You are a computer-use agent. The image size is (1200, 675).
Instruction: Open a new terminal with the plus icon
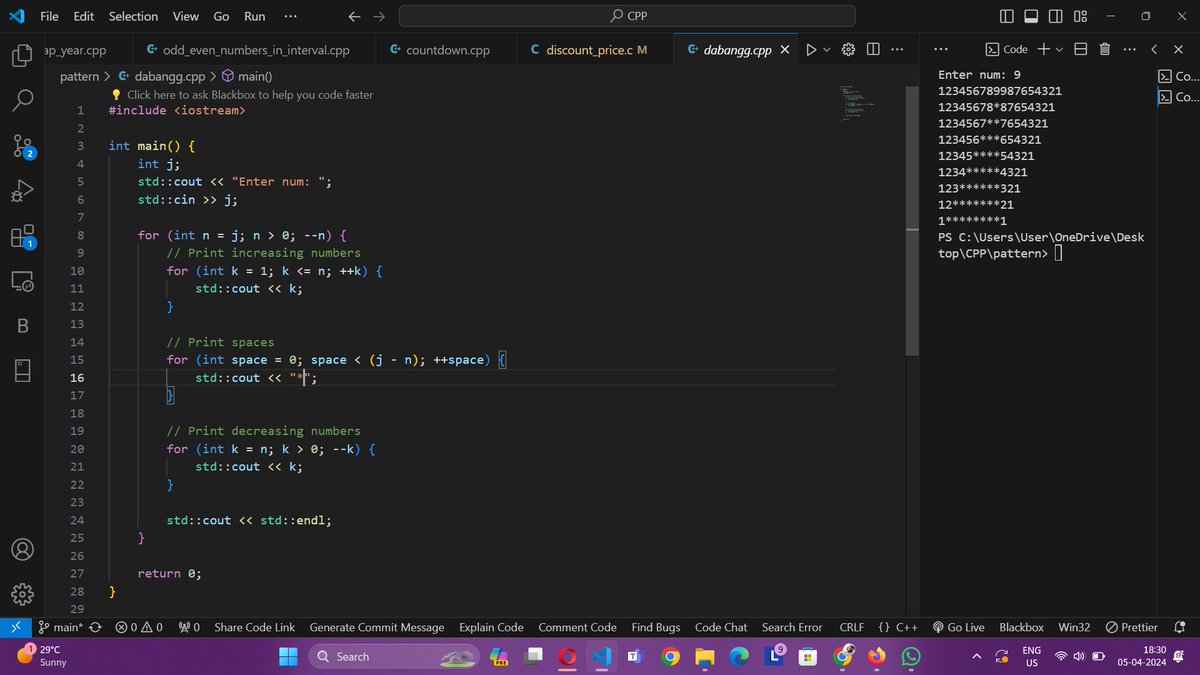(1044, 48)
